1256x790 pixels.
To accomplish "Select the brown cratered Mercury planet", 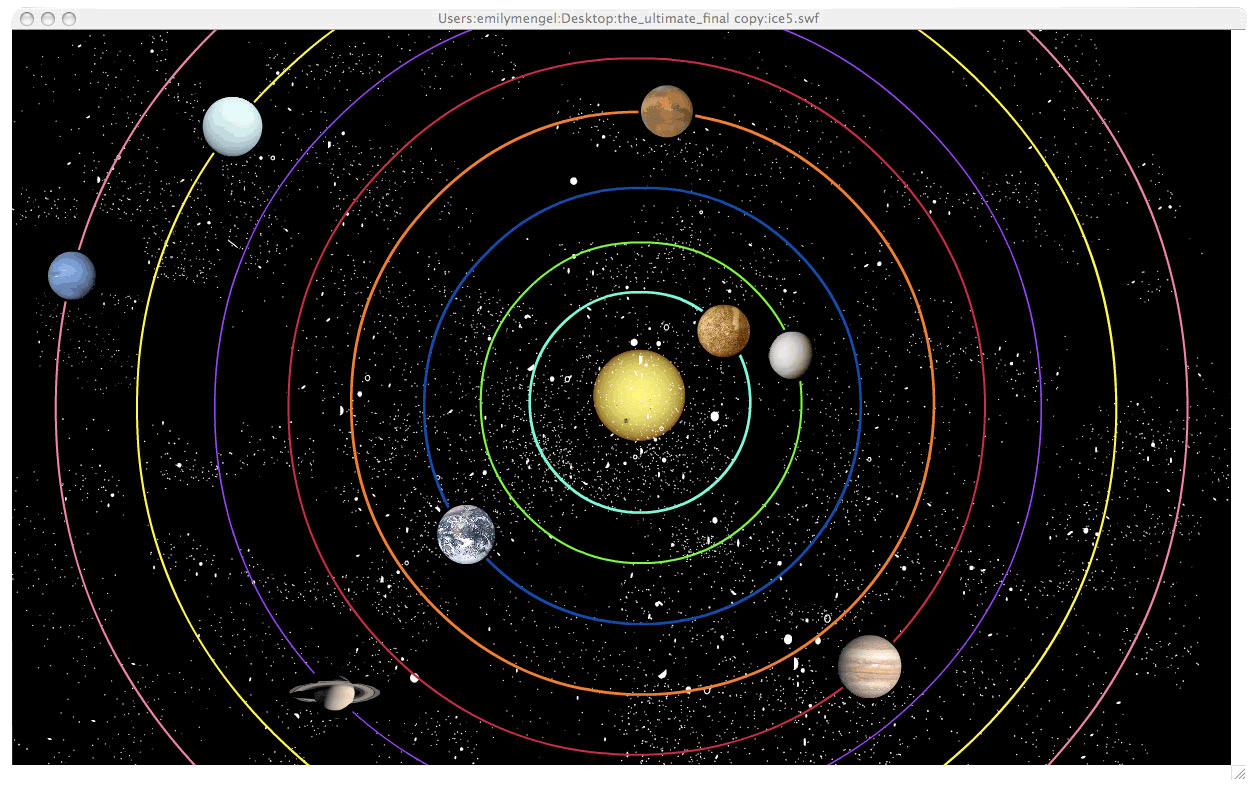I will point(724,330).
